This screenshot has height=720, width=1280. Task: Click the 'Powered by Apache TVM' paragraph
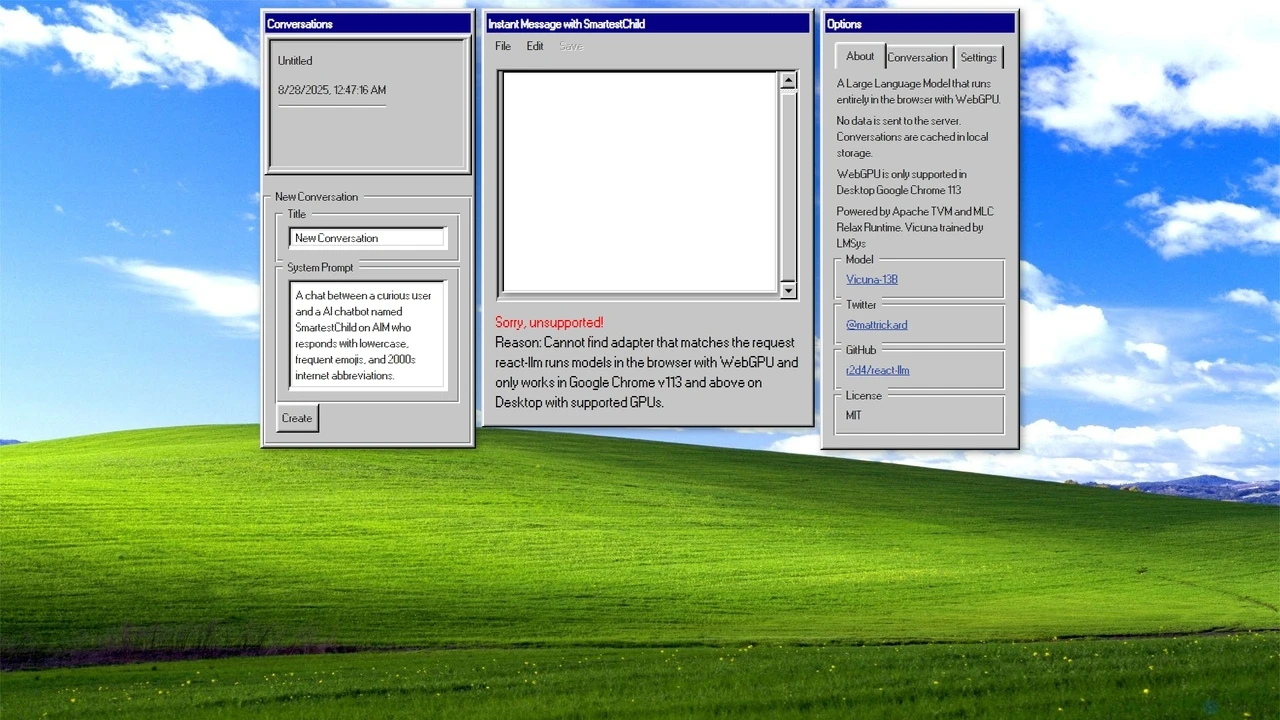915,227
